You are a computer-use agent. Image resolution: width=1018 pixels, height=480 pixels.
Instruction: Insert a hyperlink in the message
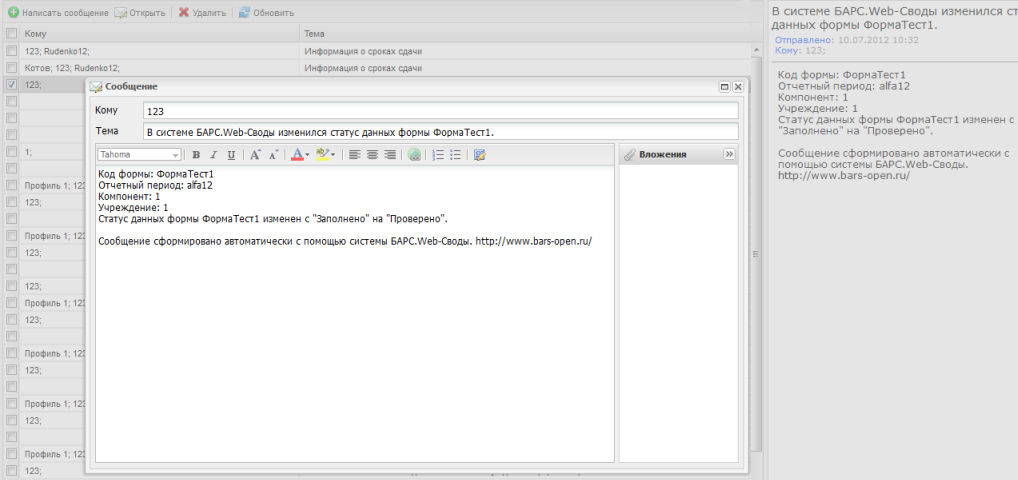pyautogui.click(x=414, y=155)
